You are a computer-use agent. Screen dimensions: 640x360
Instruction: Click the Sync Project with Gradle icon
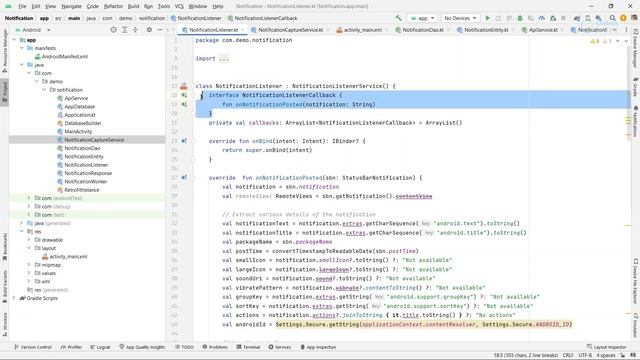pyautogui.click(x=577, y=18)
